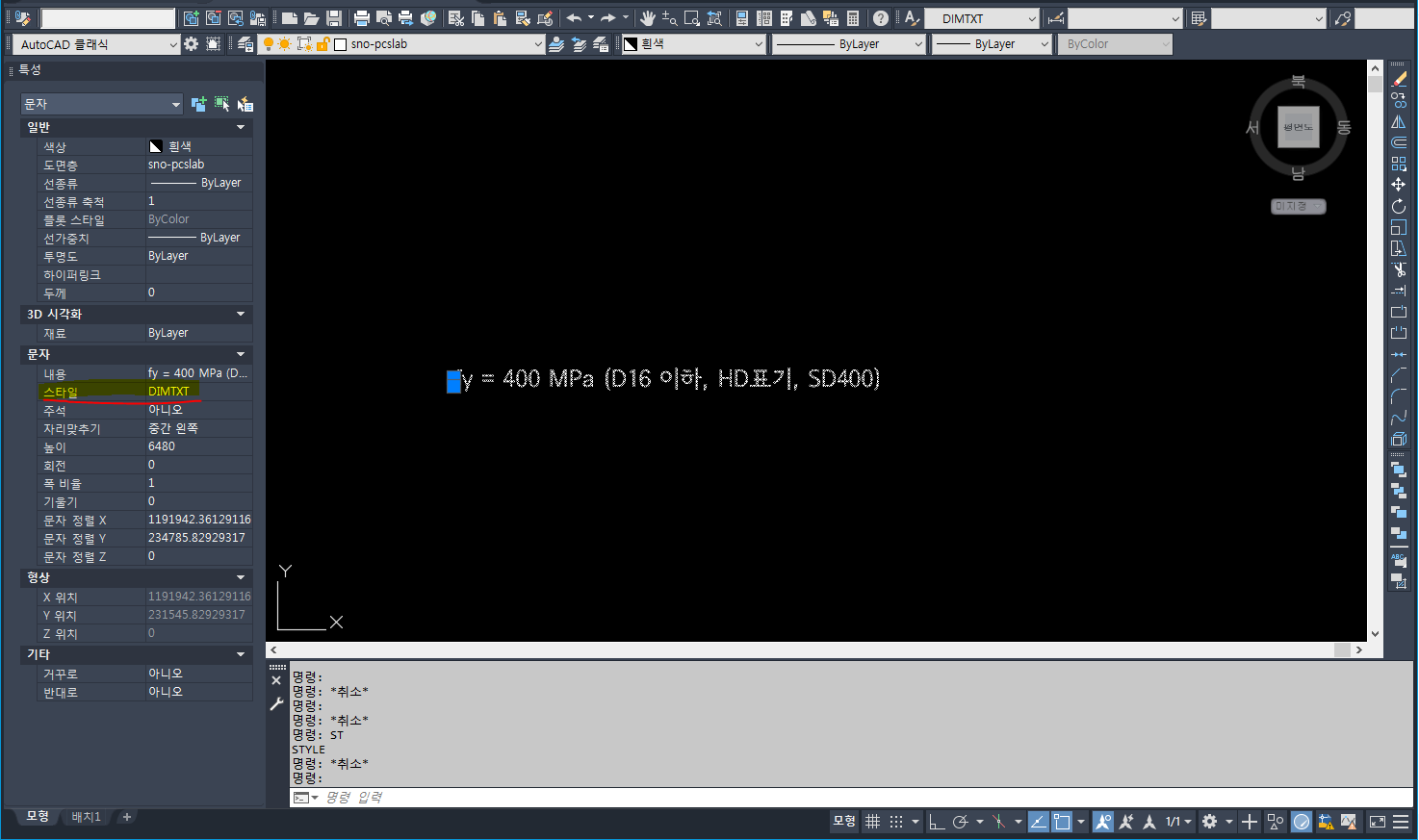Open the DIMTXT text style dropdown

[x=982, y=18]
